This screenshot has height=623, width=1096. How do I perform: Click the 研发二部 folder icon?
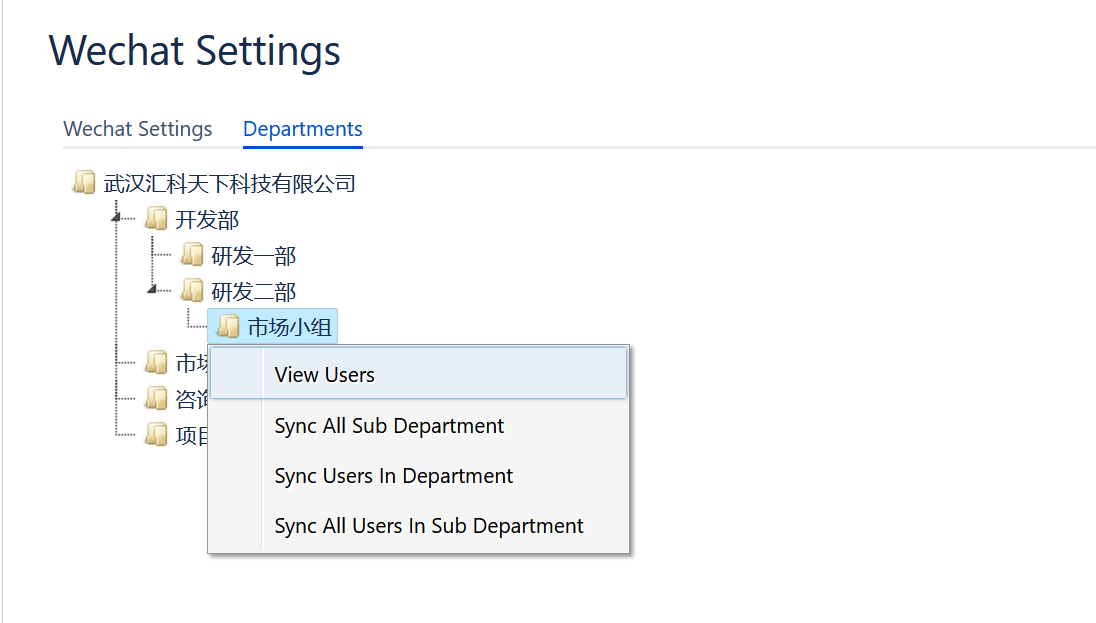click(x=192, y=291)
